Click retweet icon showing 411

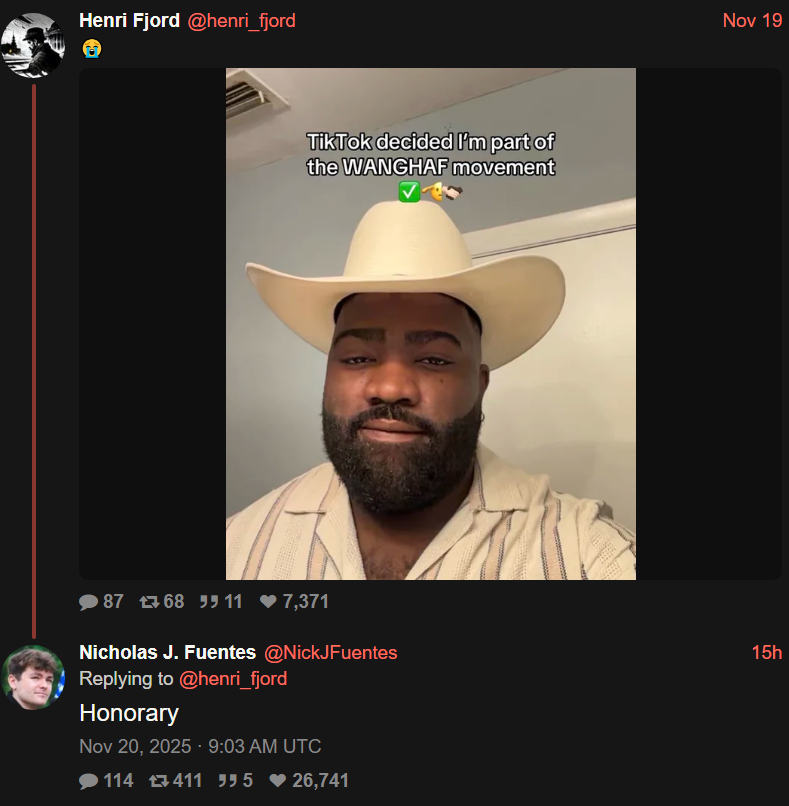[159, 780]
